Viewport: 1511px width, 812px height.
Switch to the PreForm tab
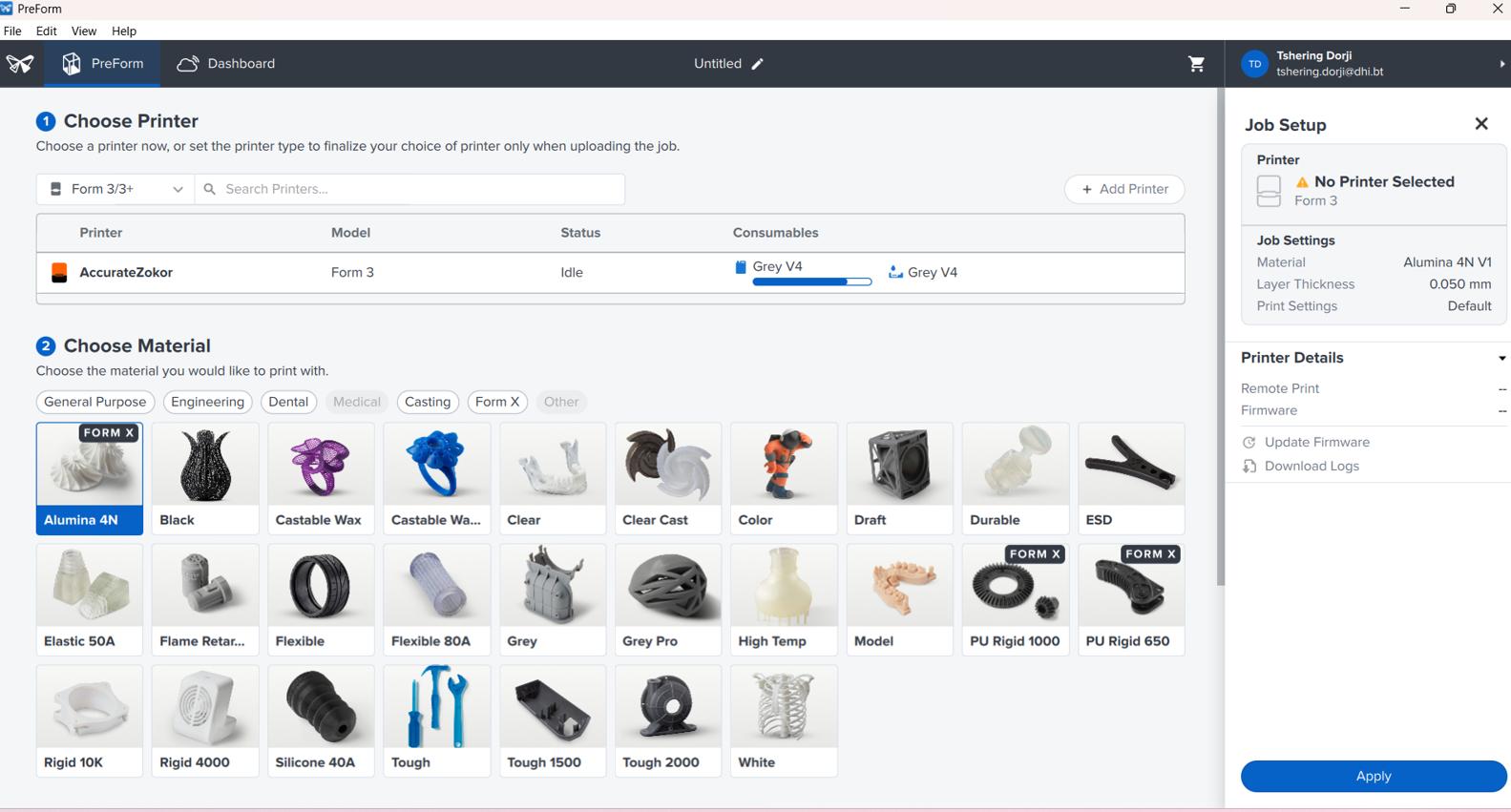click(101, 64)
